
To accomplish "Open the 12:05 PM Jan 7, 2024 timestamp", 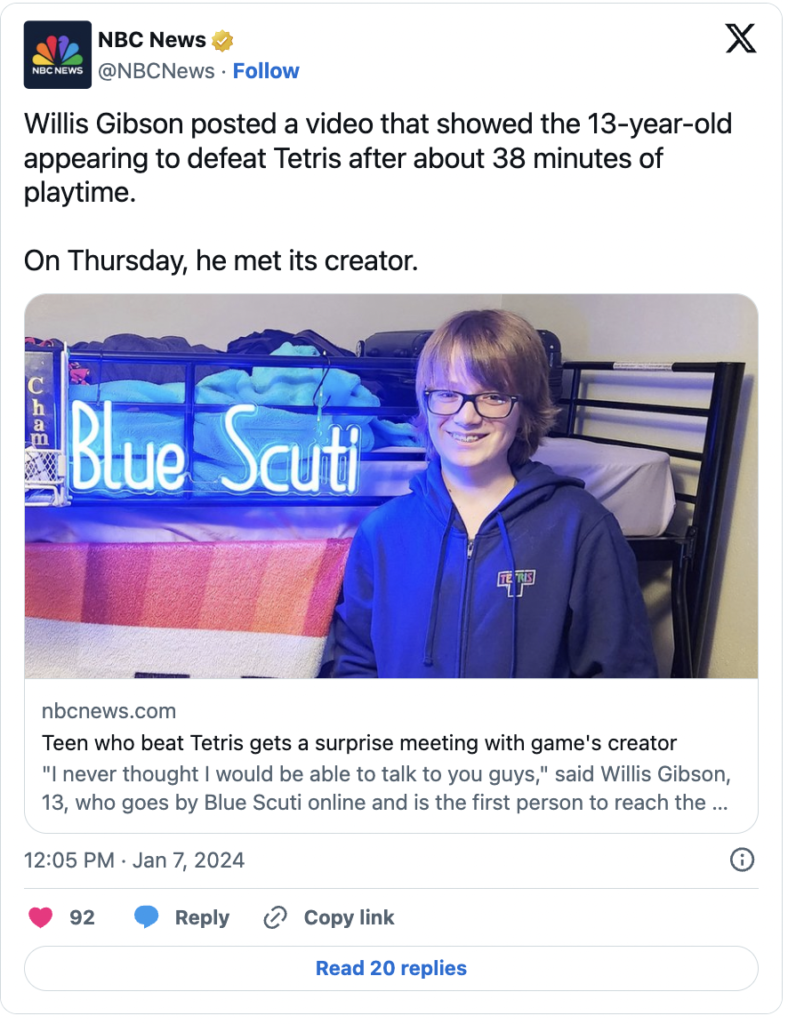I will pos(134,860).
